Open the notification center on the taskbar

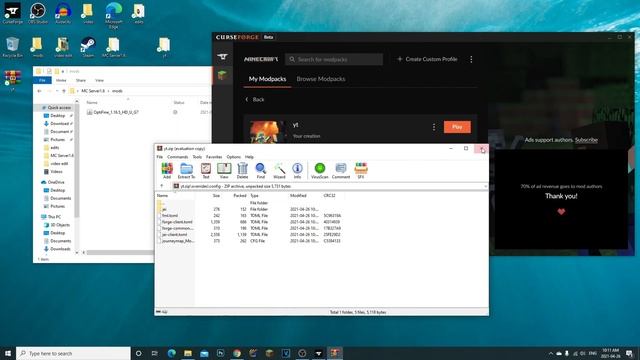tap(629, 353)
